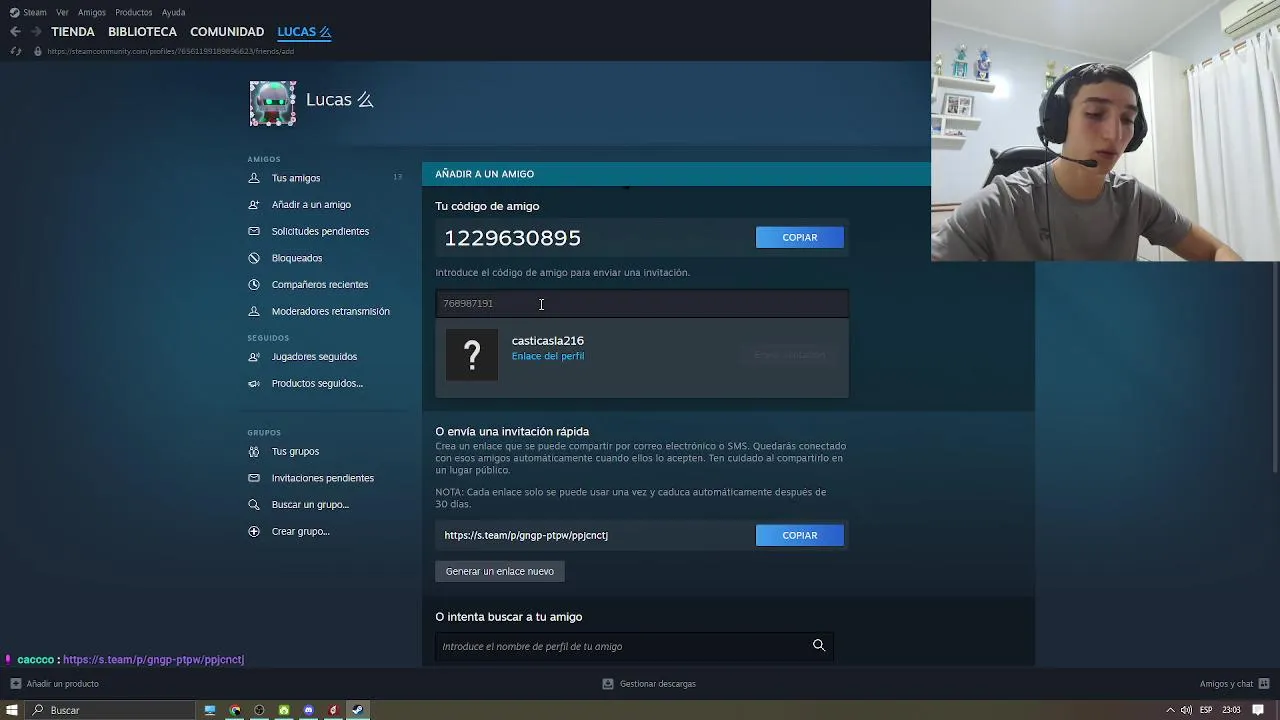Viewport: 1280px width, 720px height.
Task: Click the Steam taskbar icon
Action: click(x=357, y=710)
